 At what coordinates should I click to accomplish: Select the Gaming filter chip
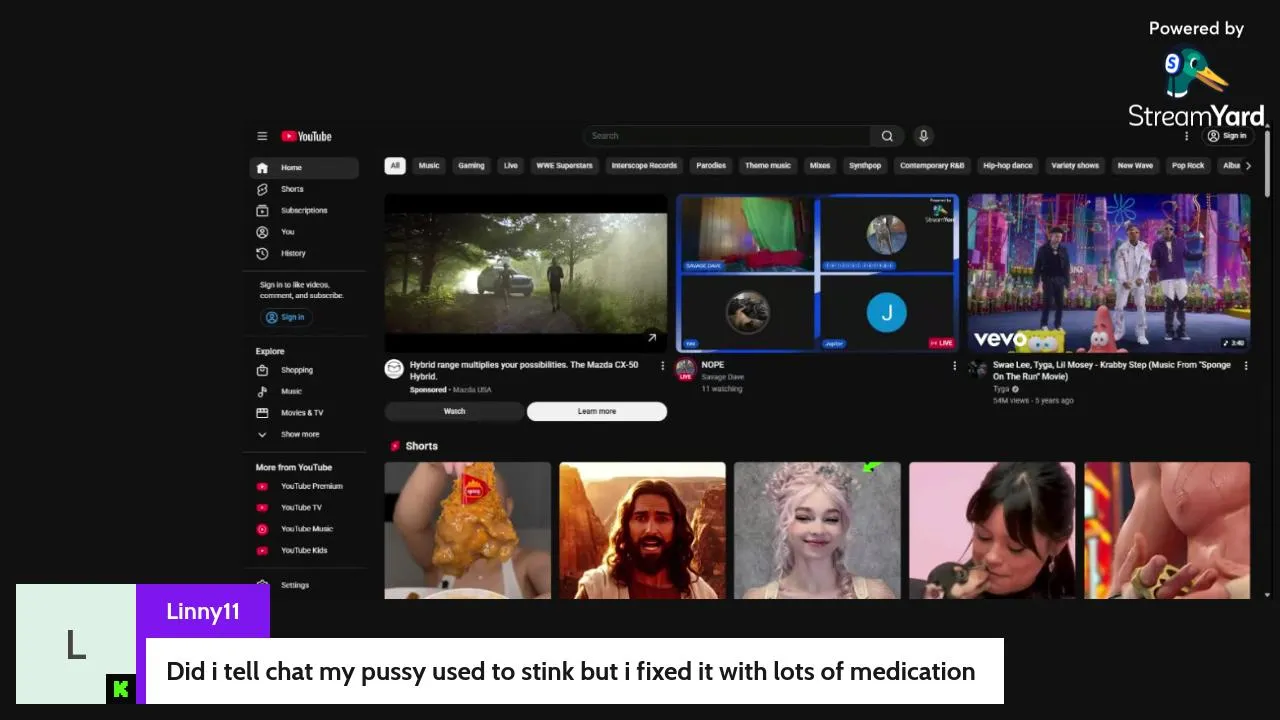pyautogui.click(x=471, y=166)
